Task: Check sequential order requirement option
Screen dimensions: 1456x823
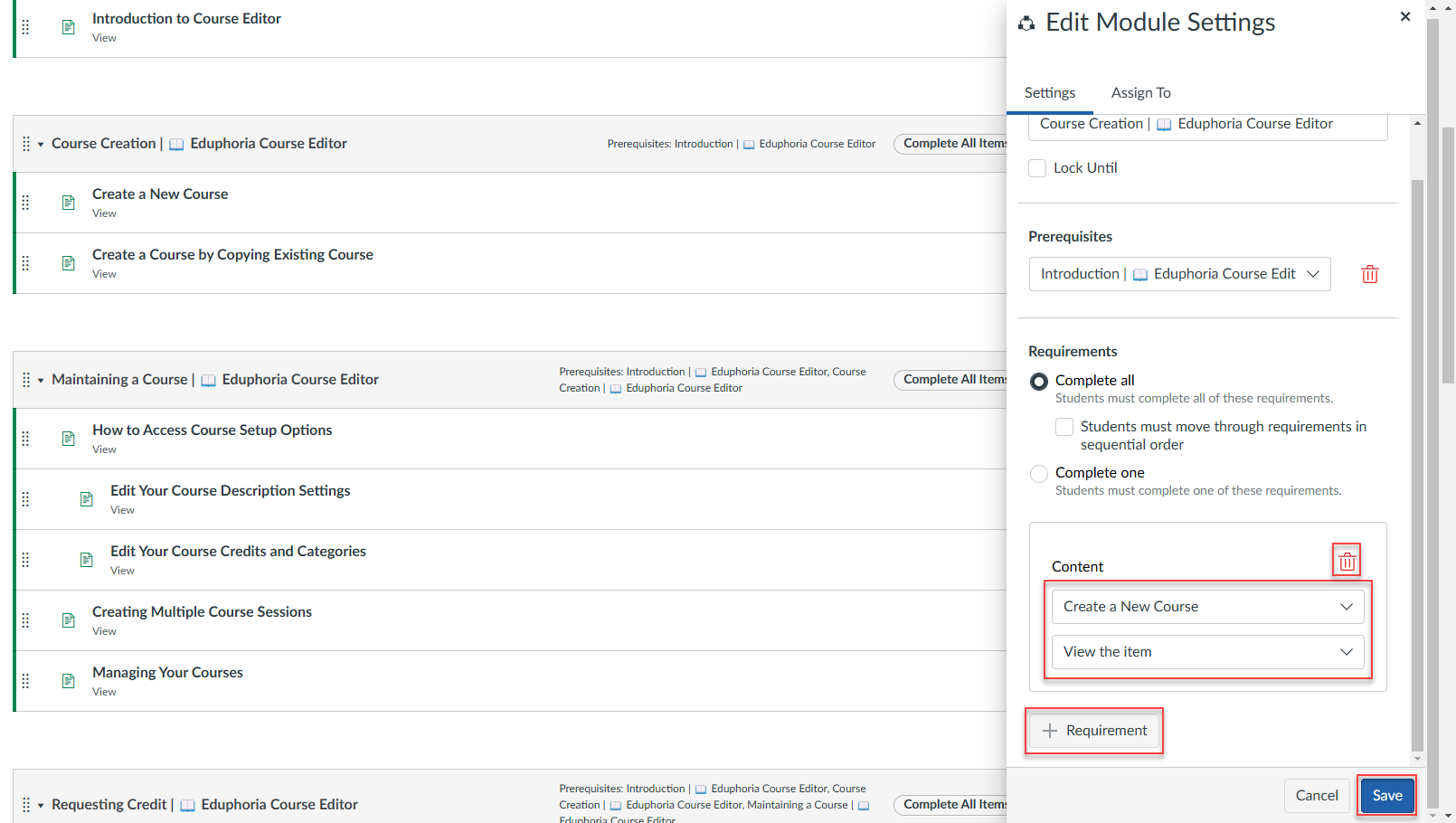Action: (1064, 427)
